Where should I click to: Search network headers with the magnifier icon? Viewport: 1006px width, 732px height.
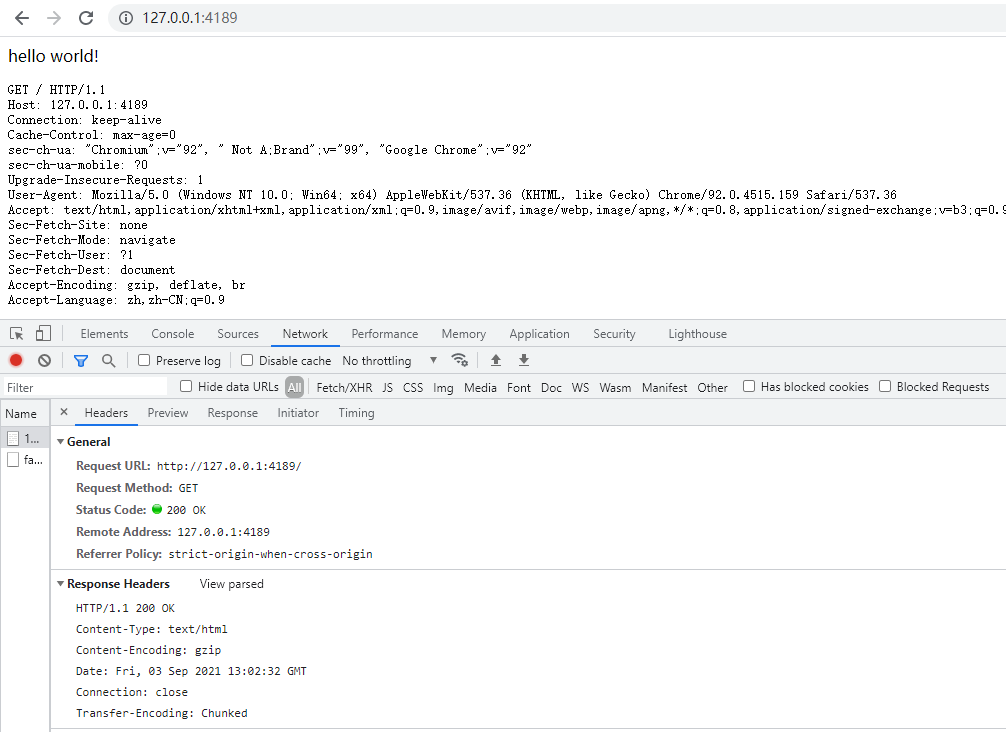[108, 360]
